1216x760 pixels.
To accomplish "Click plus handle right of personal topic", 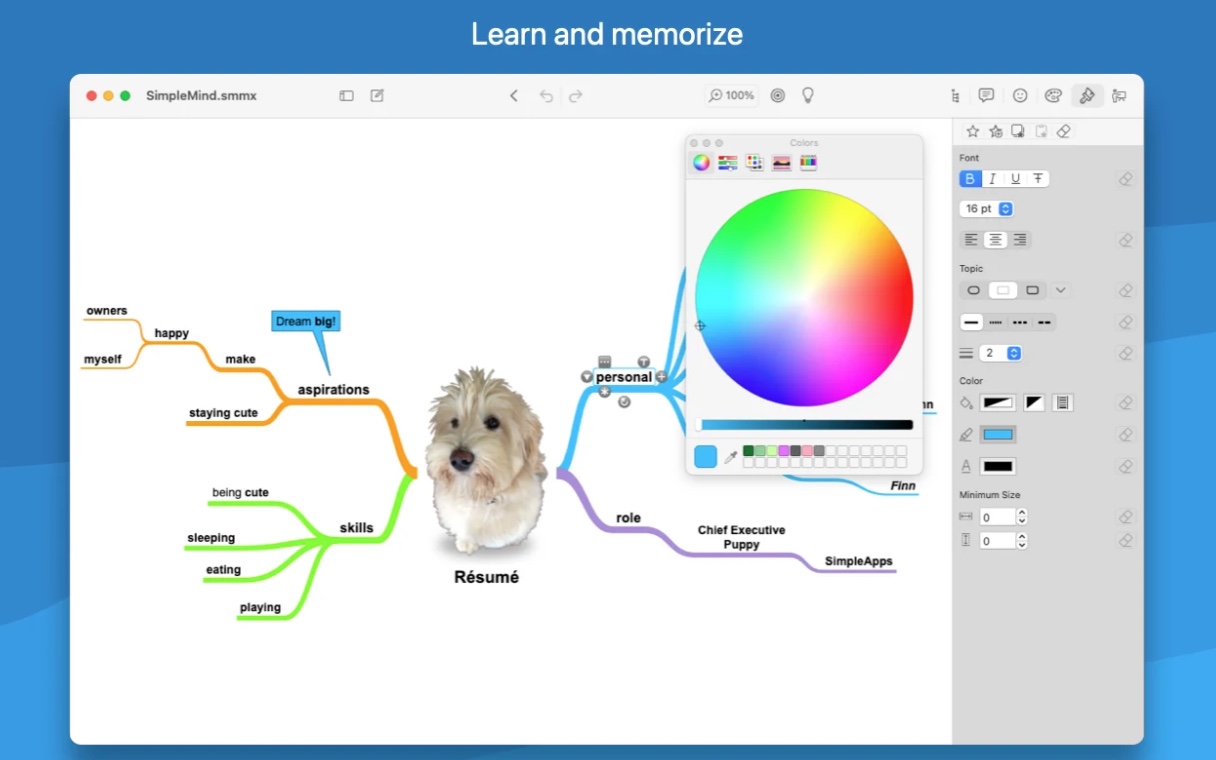I will pyautogui.click(x=661, y=377).
